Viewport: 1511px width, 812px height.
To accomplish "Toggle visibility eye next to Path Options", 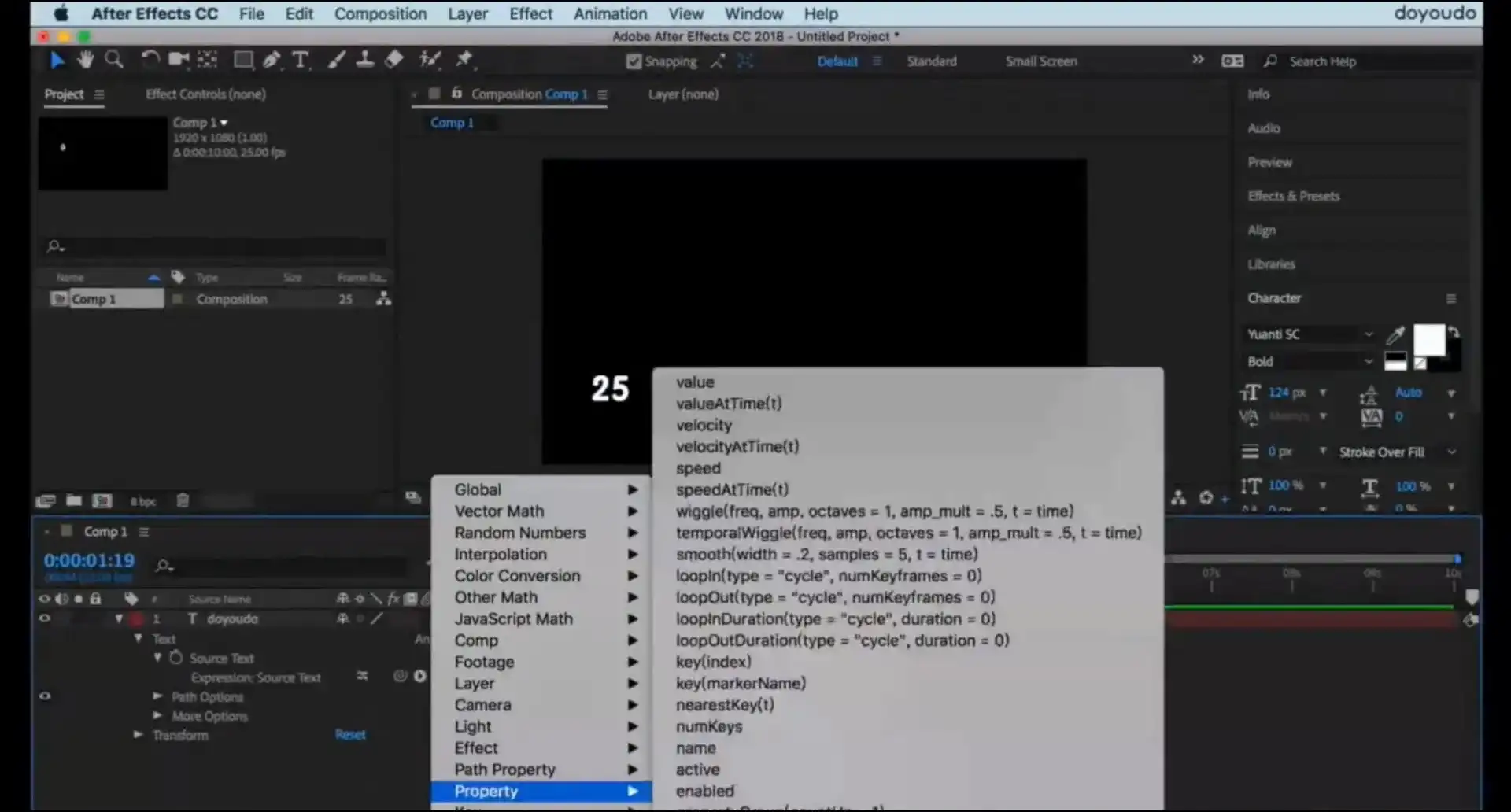I will (45, 696).
